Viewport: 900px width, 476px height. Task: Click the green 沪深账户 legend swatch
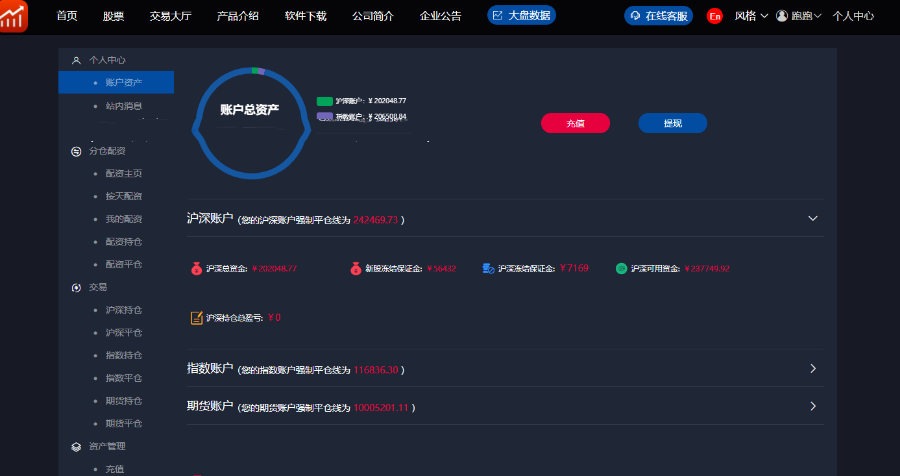tap(324, 101)
